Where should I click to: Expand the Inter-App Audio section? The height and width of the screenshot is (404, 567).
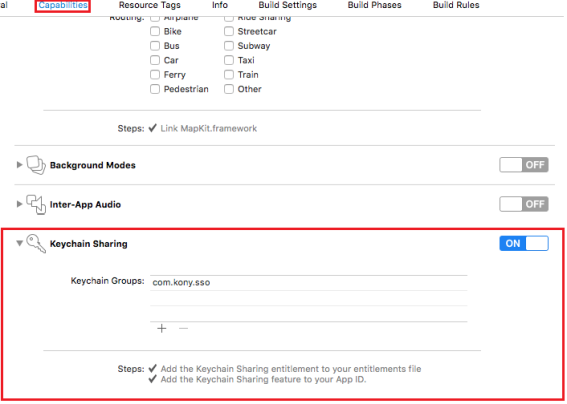[19, 204]
